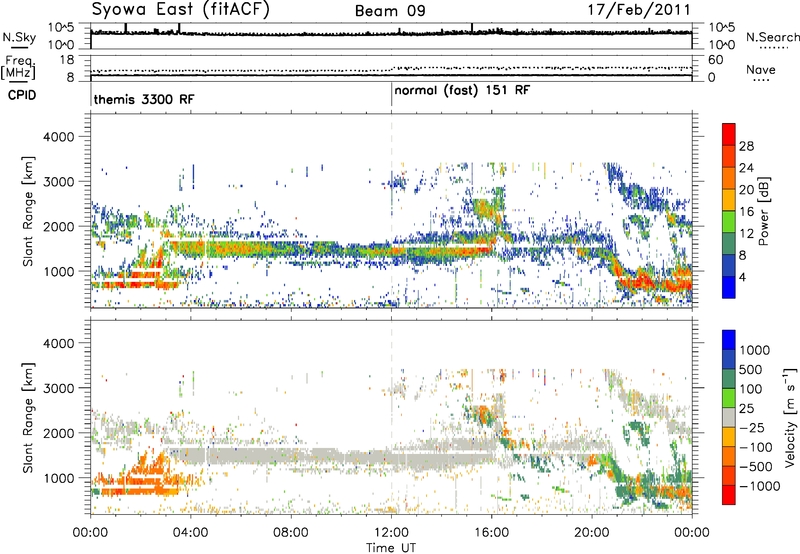This screenshot has width=800, height=554.
Task: Click the 'Syowa East (fitACF)' plot title
Action: (x=181, y=10)
